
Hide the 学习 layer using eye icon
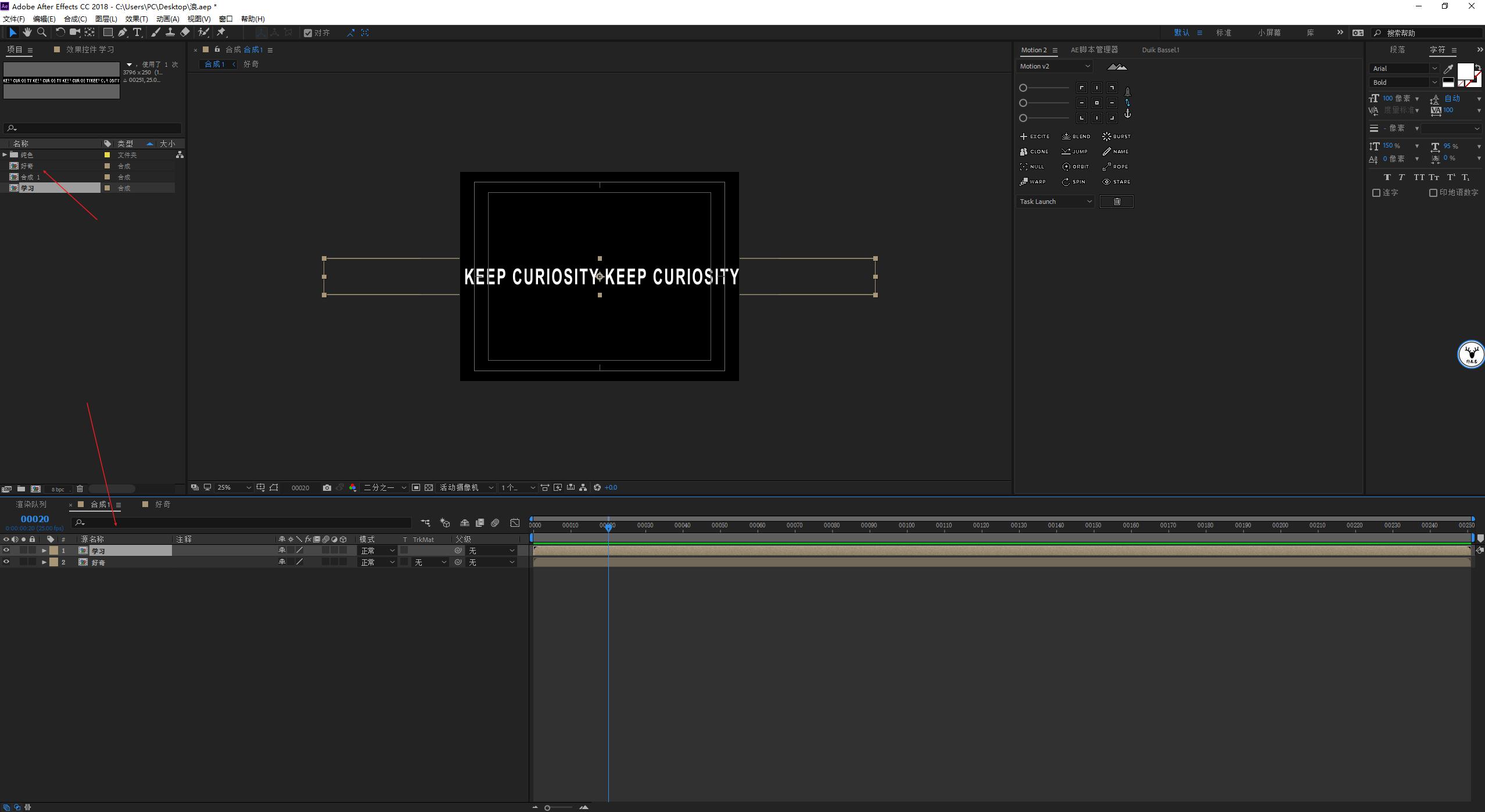6,551
